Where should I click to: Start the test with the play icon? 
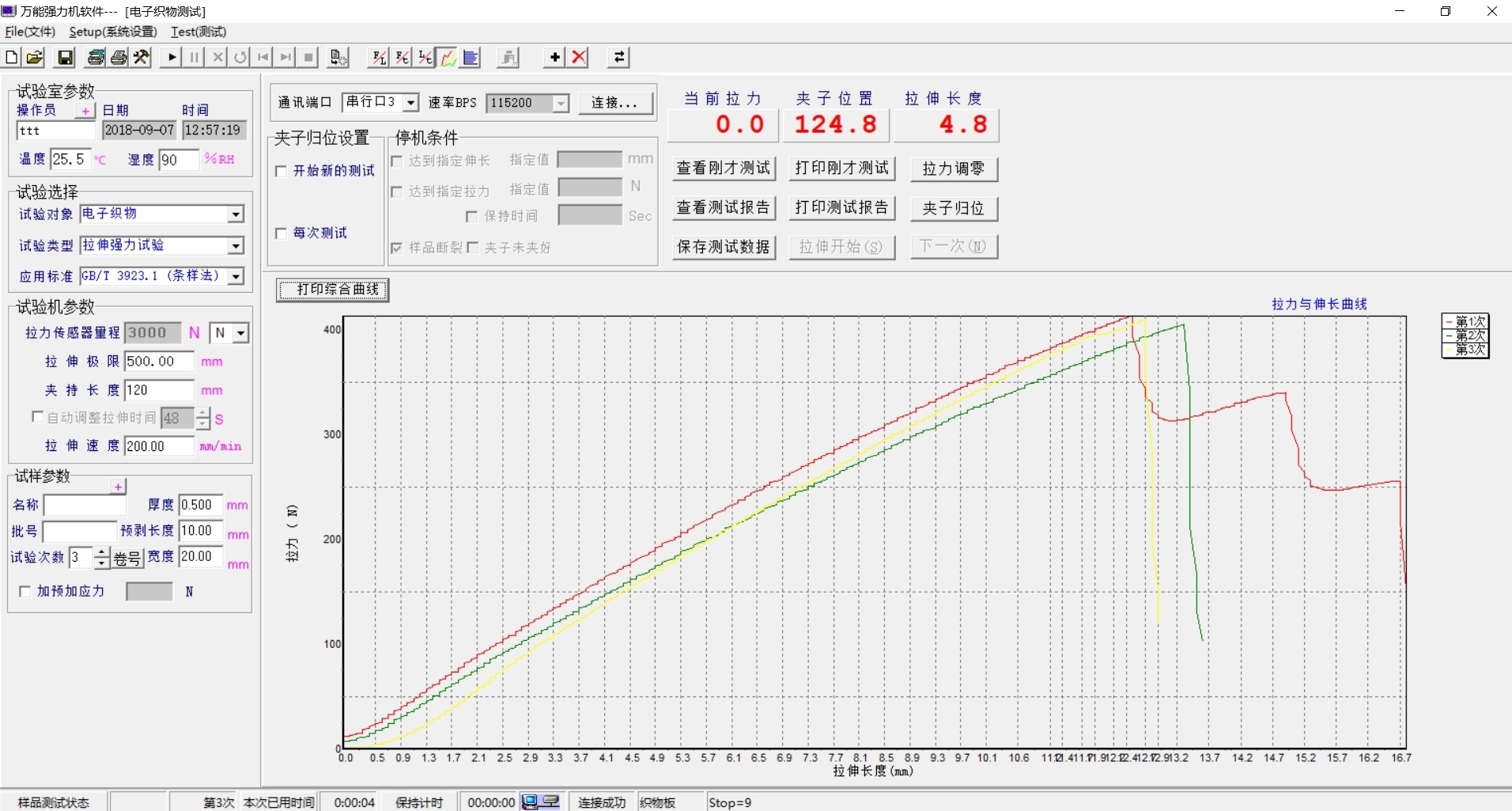(171, 57)
